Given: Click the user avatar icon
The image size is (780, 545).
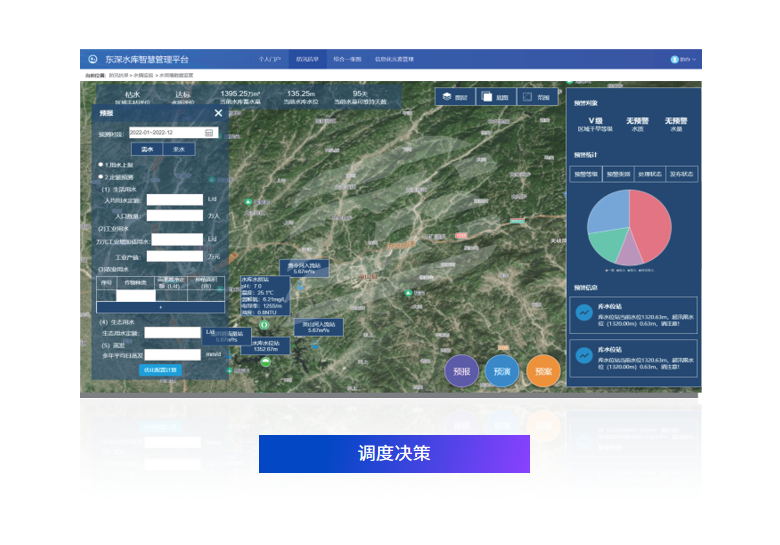Looking at the screenshot, I should [x=675, y=60].
